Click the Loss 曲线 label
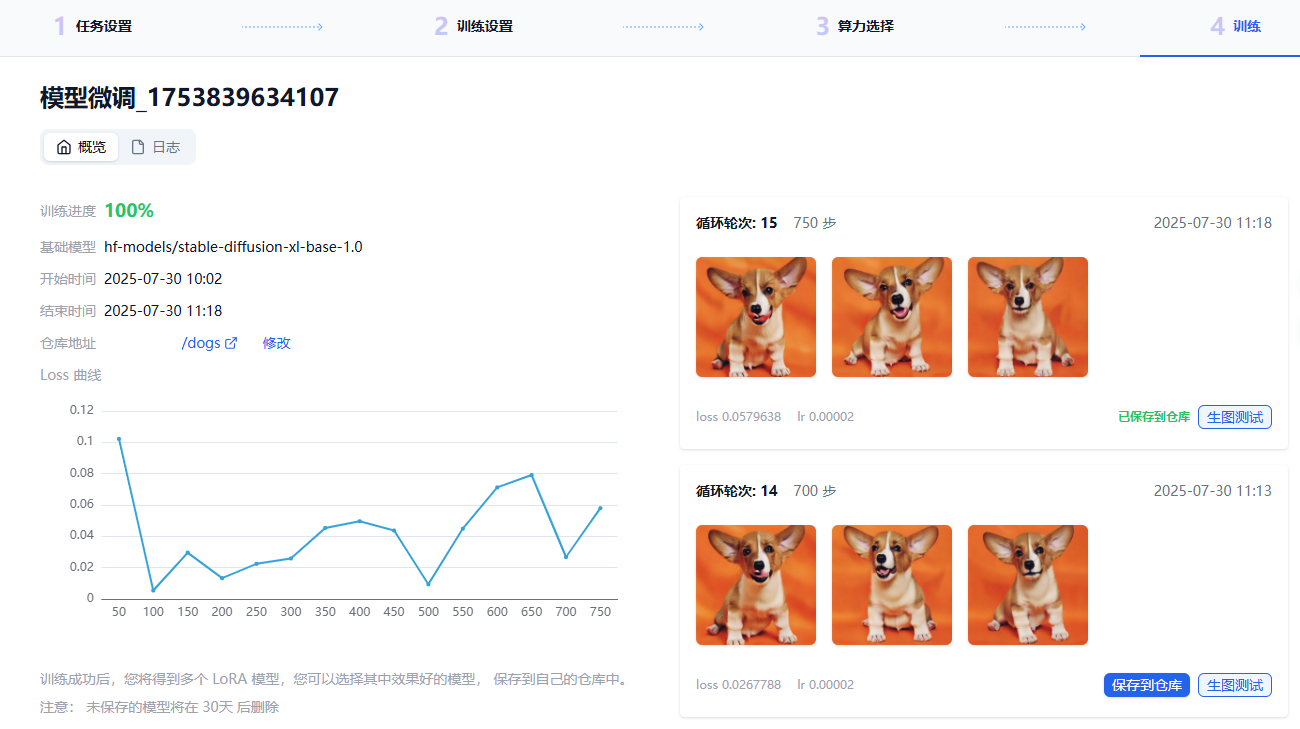 coord(71,375)
